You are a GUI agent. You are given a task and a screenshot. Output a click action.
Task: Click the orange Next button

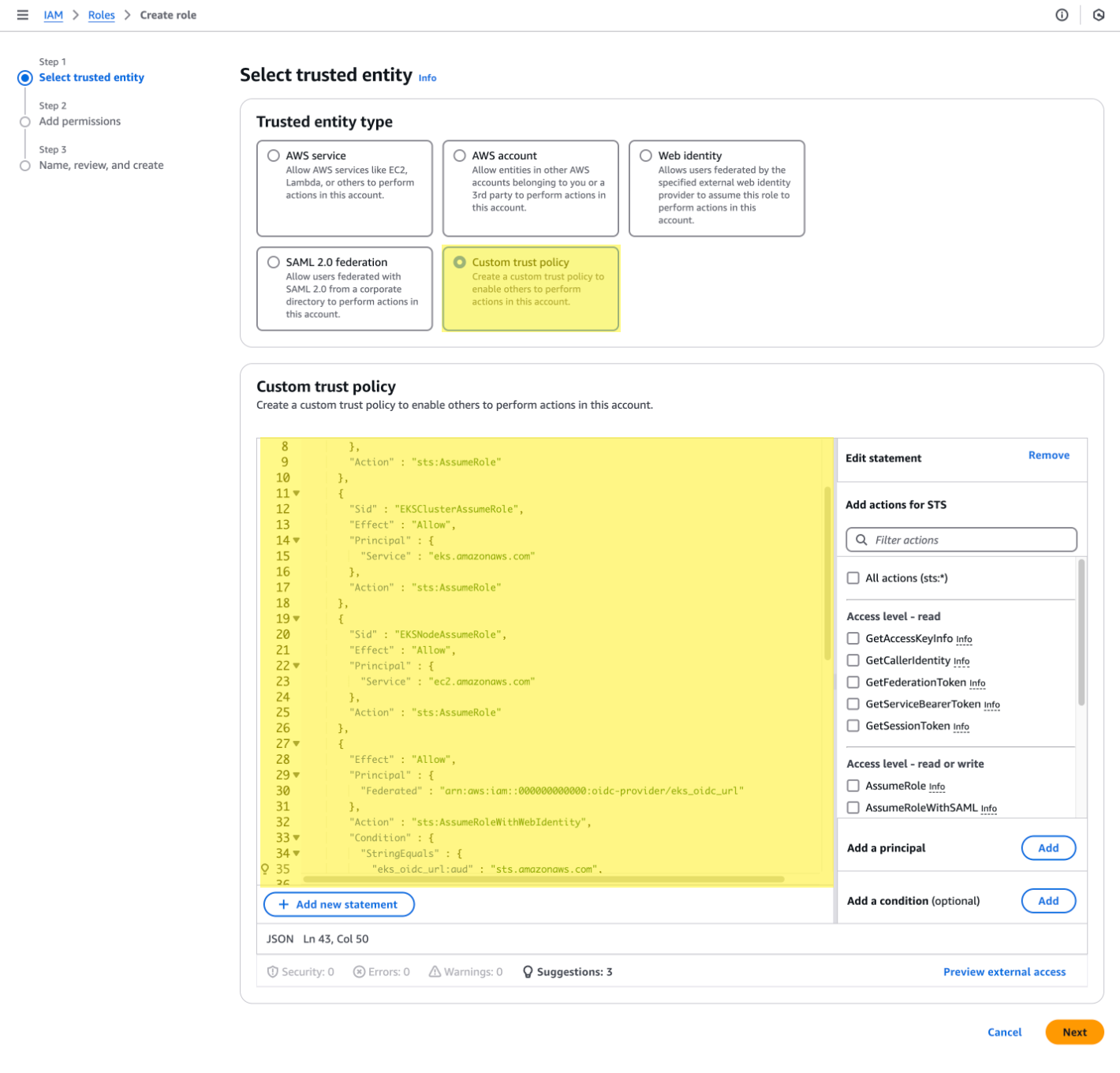click(1074, 1032)
